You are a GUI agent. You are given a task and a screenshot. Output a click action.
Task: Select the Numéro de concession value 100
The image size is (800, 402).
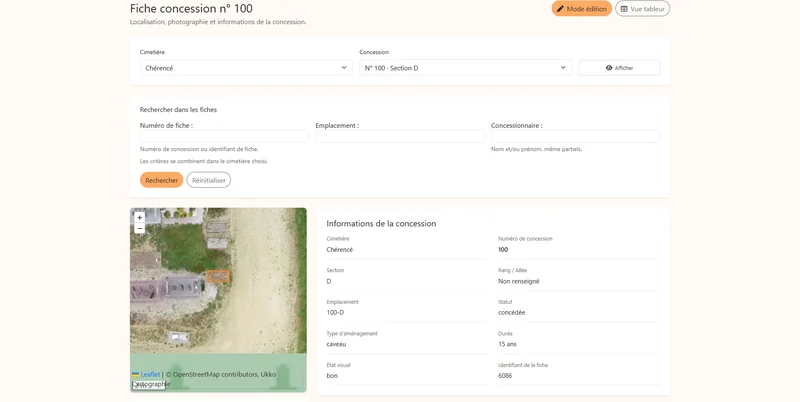(503, 249)
